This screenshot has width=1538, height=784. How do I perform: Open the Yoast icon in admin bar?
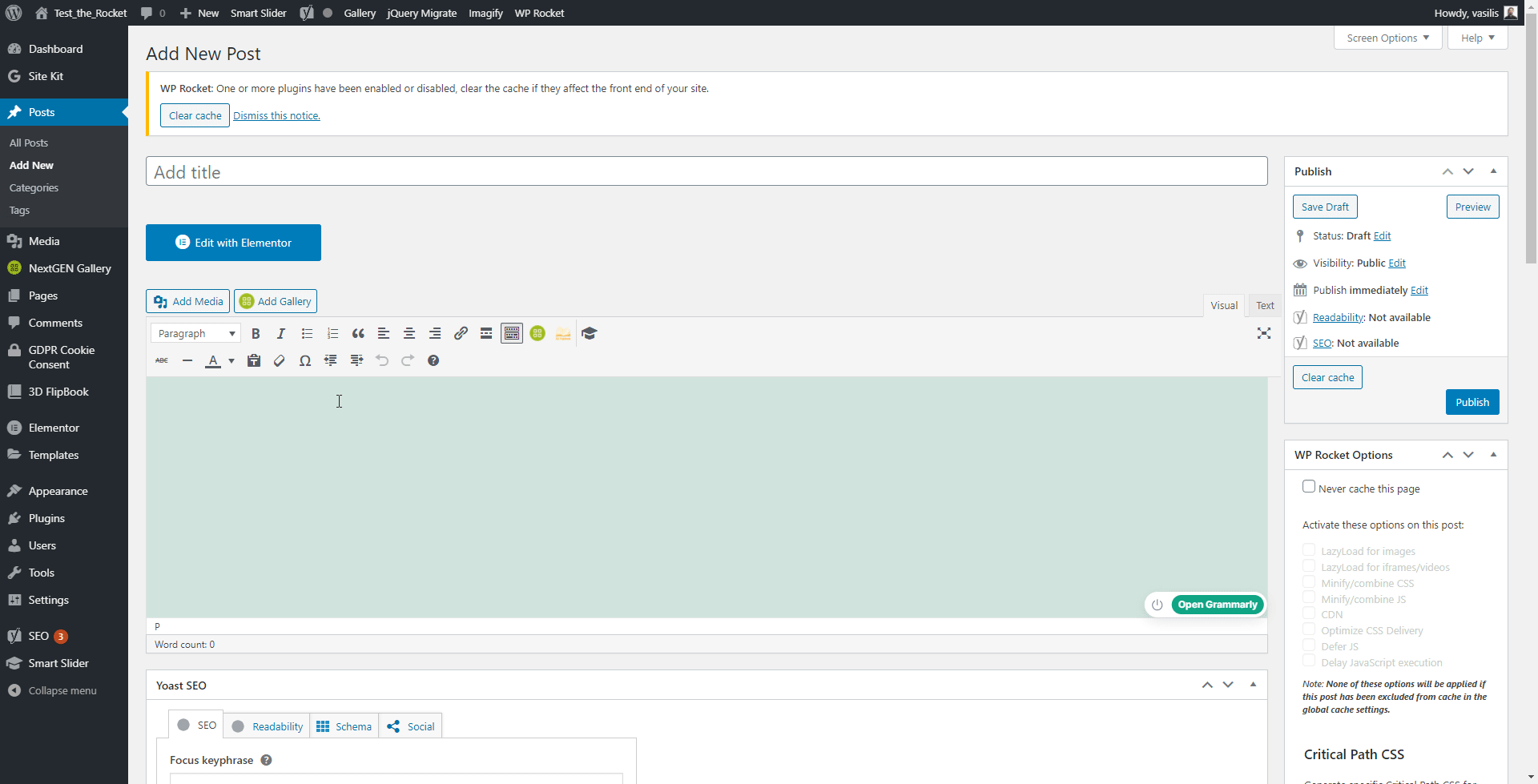(x=307, y=13)
